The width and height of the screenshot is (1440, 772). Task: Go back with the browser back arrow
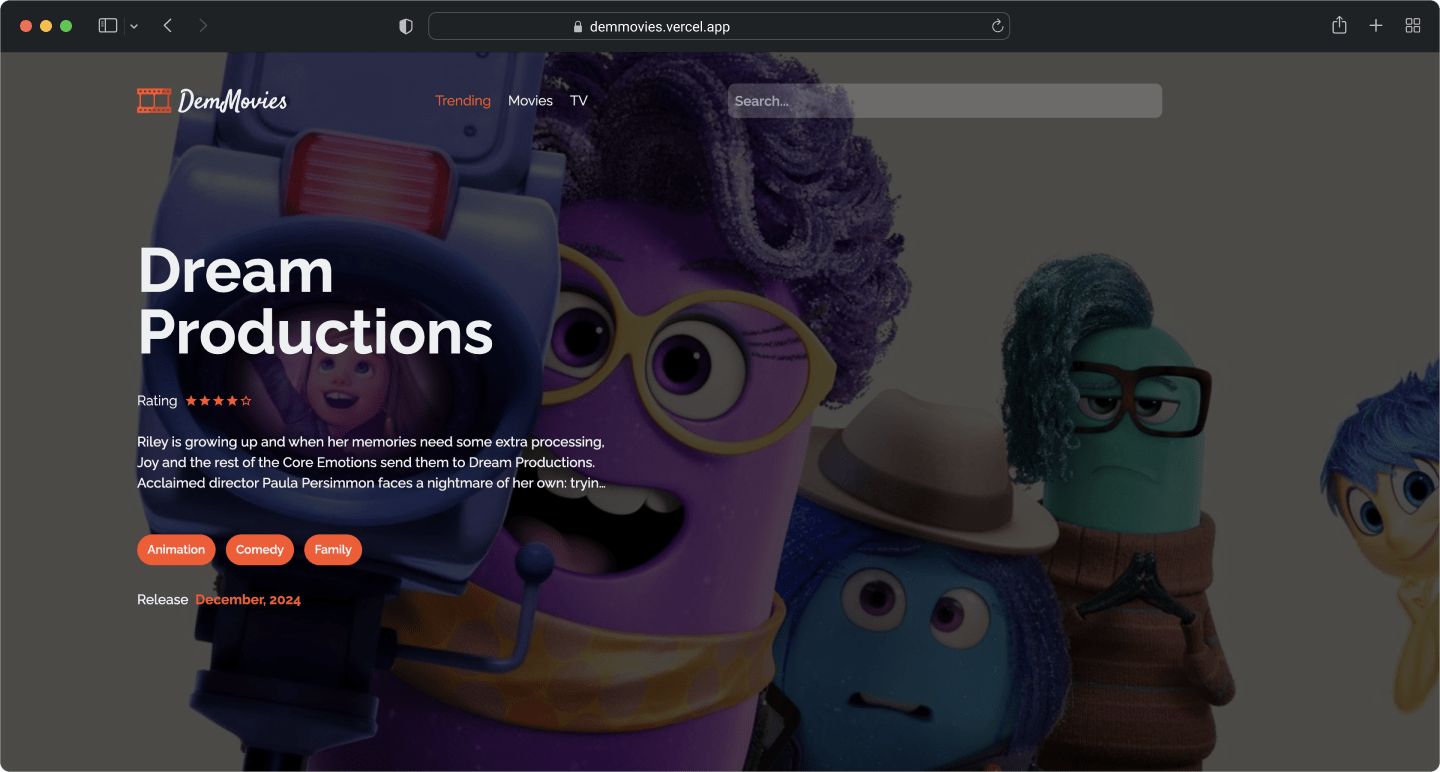168,26
